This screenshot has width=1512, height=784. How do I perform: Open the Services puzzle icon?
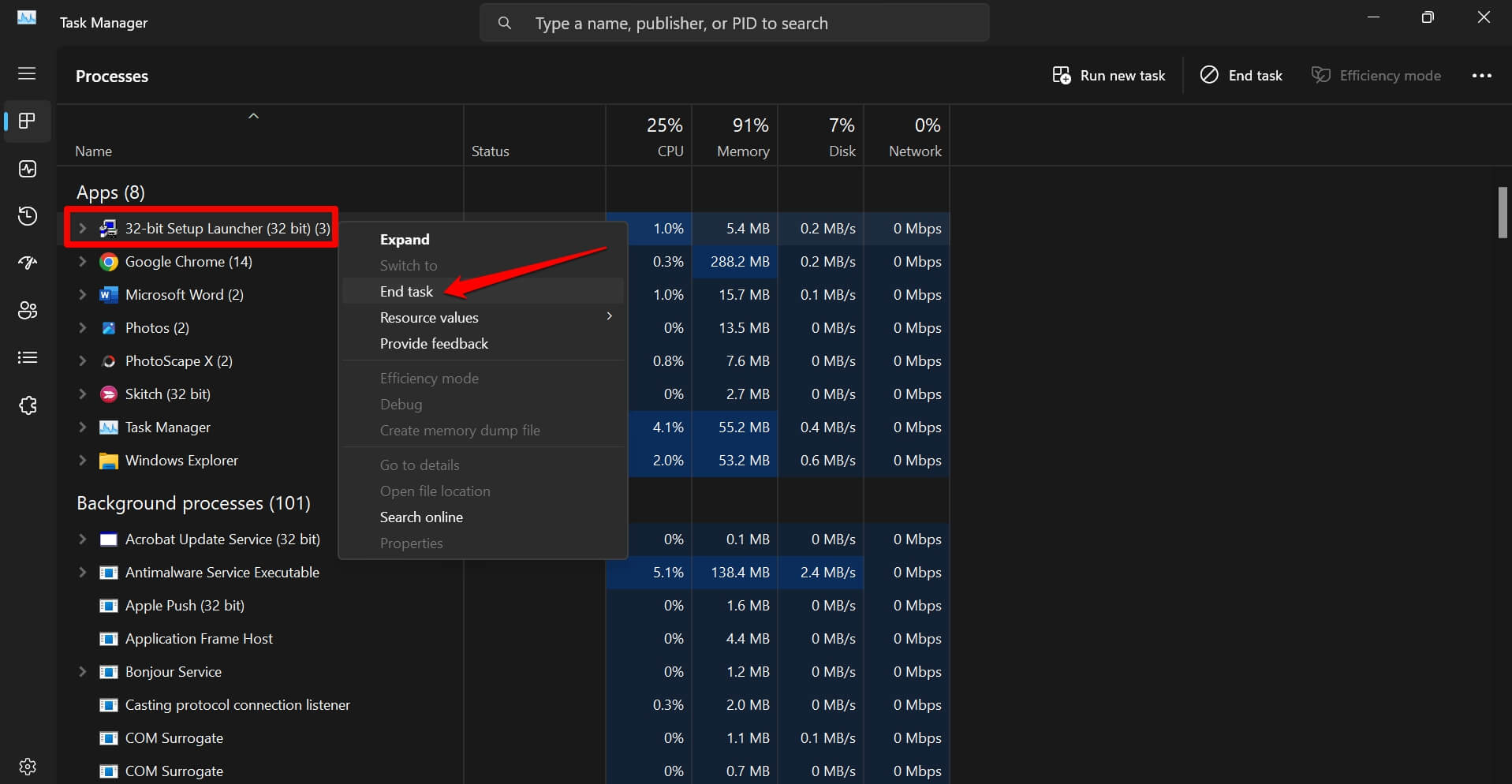click(28, 405)
